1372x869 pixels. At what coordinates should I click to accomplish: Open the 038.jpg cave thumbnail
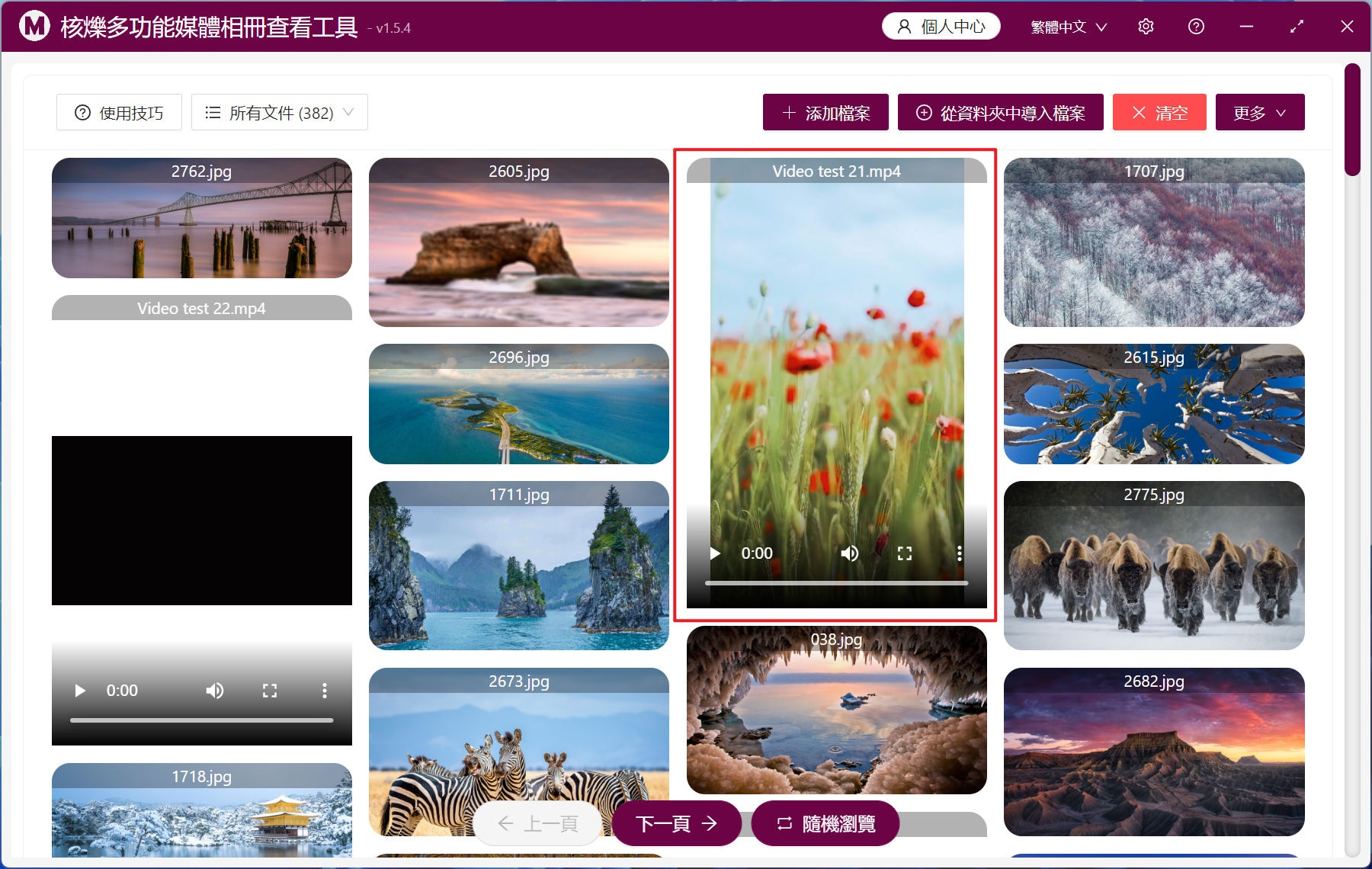tap(837, 710)
